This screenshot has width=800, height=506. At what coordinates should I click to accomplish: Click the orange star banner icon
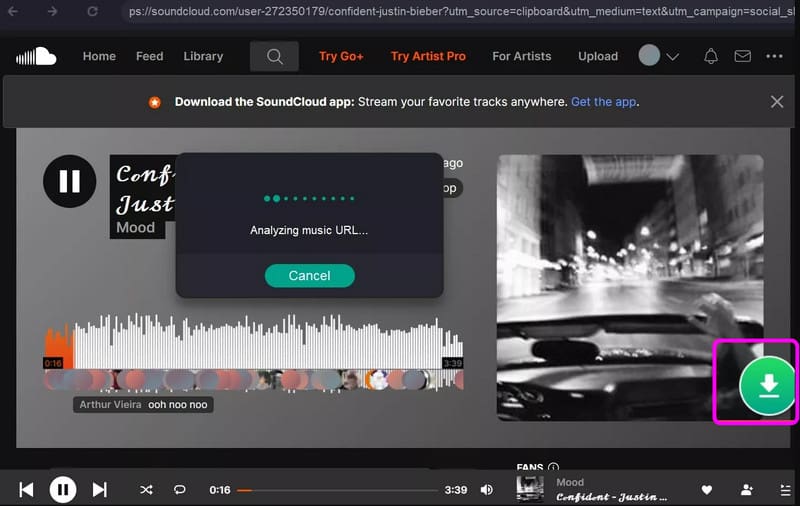pos(155,103)
